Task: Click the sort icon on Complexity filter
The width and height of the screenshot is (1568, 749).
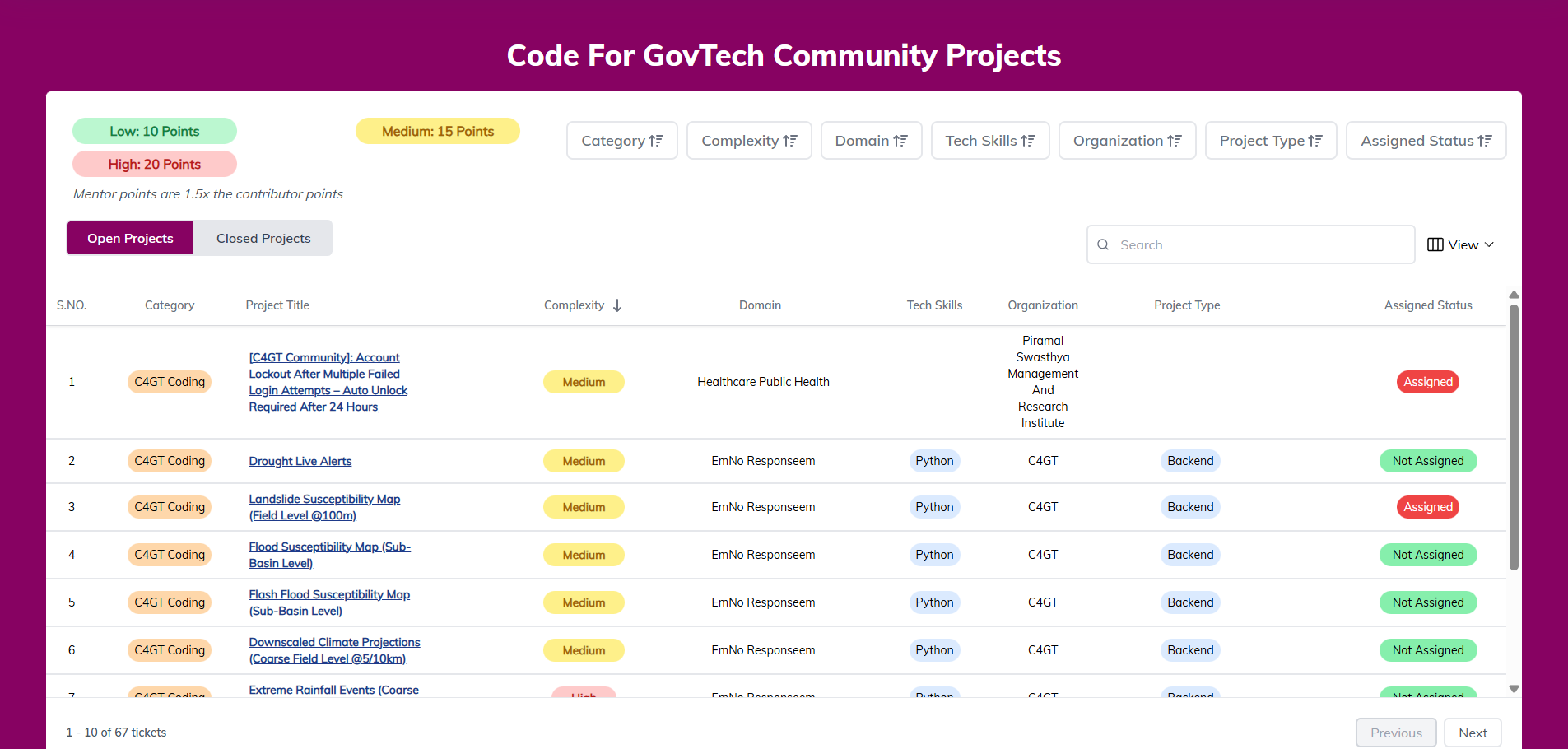Action: click(x=790, y=141)
